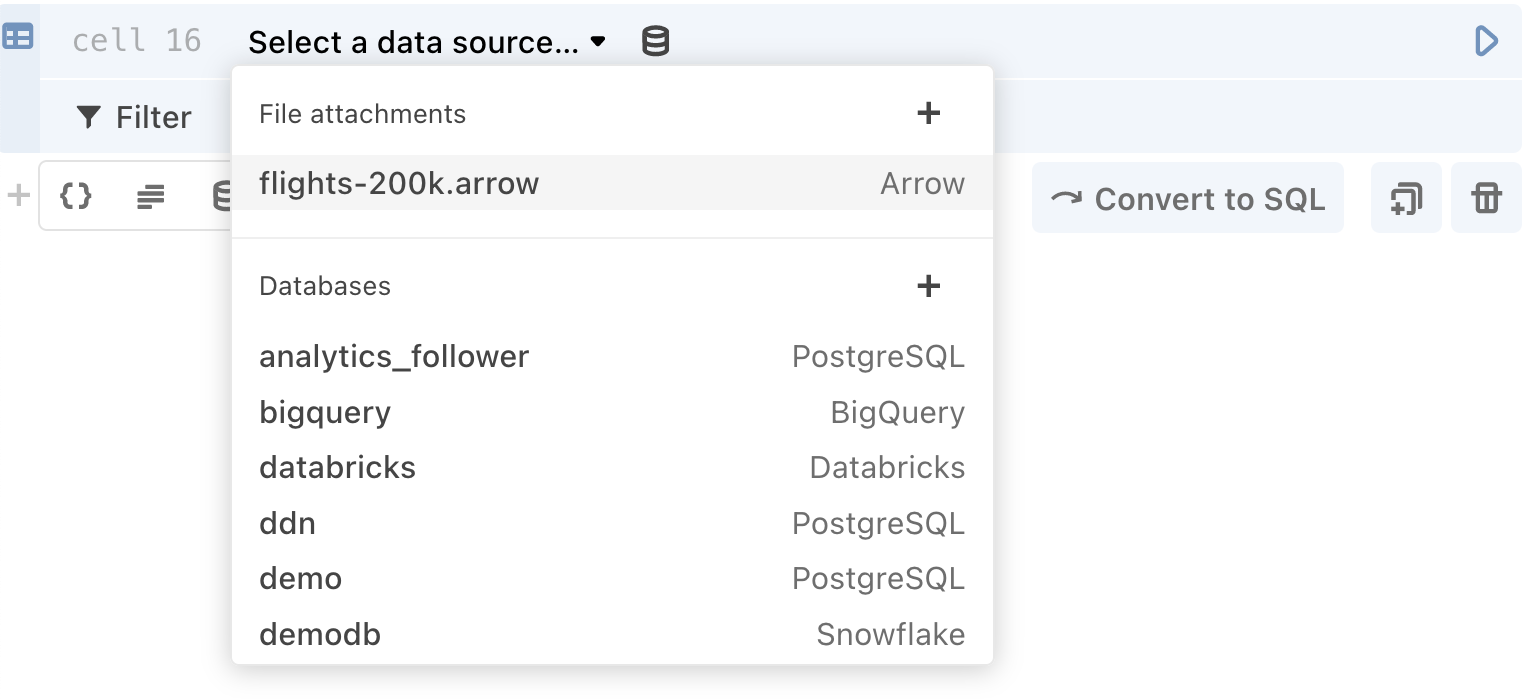
Task: Click the table cell type icon top-left
Action: click(x=20, y=35)
